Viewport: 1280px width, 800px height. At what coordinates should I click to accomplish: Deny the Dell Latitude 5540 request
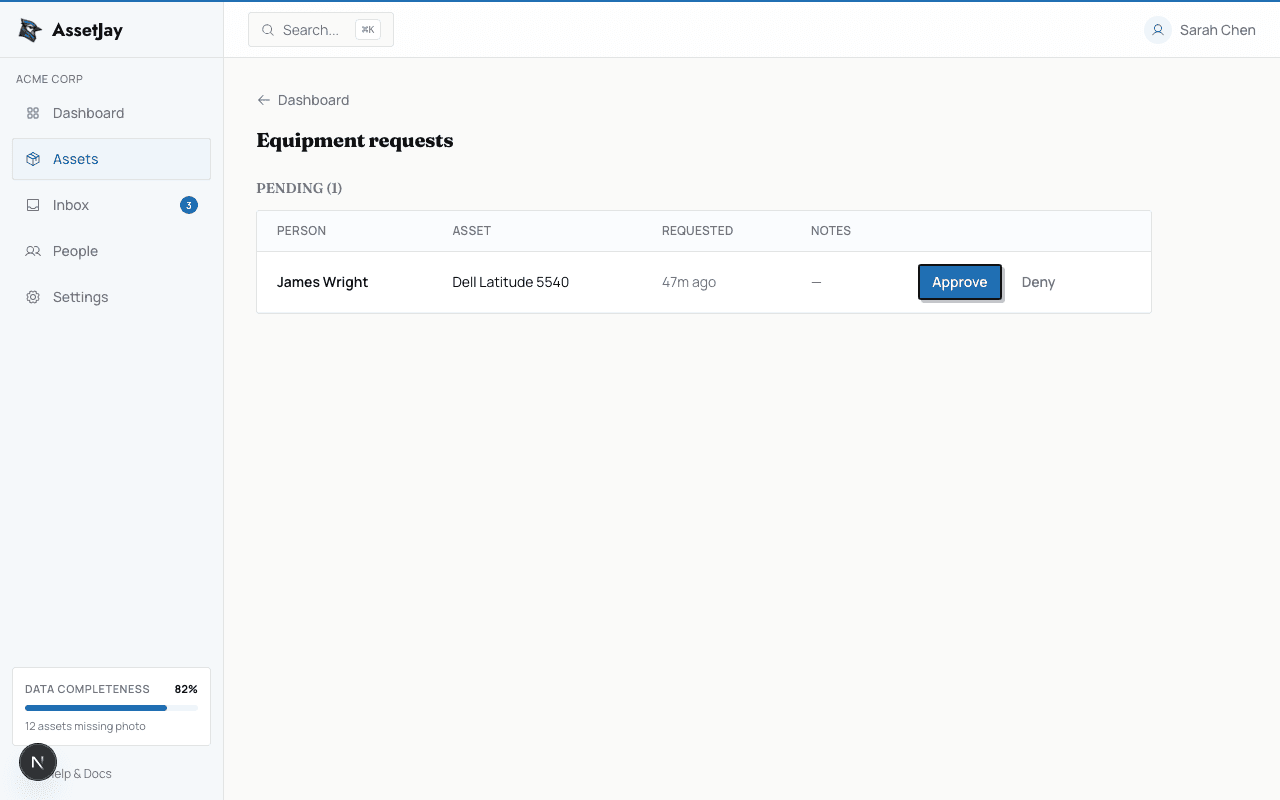coord(1038,282)
